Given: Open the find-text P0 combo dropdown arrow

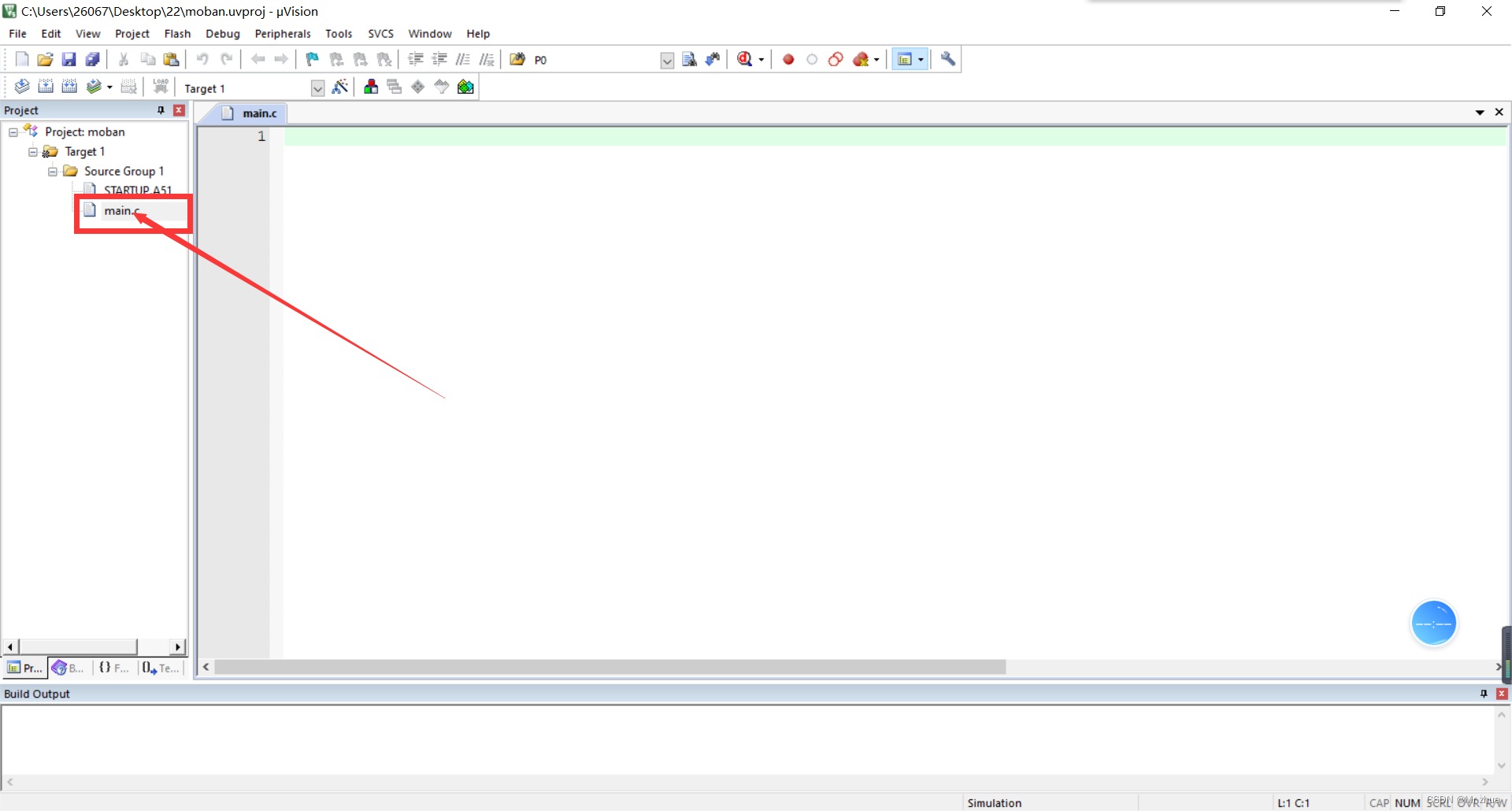Looking at the screenshot, I should (x=667, y=61).
